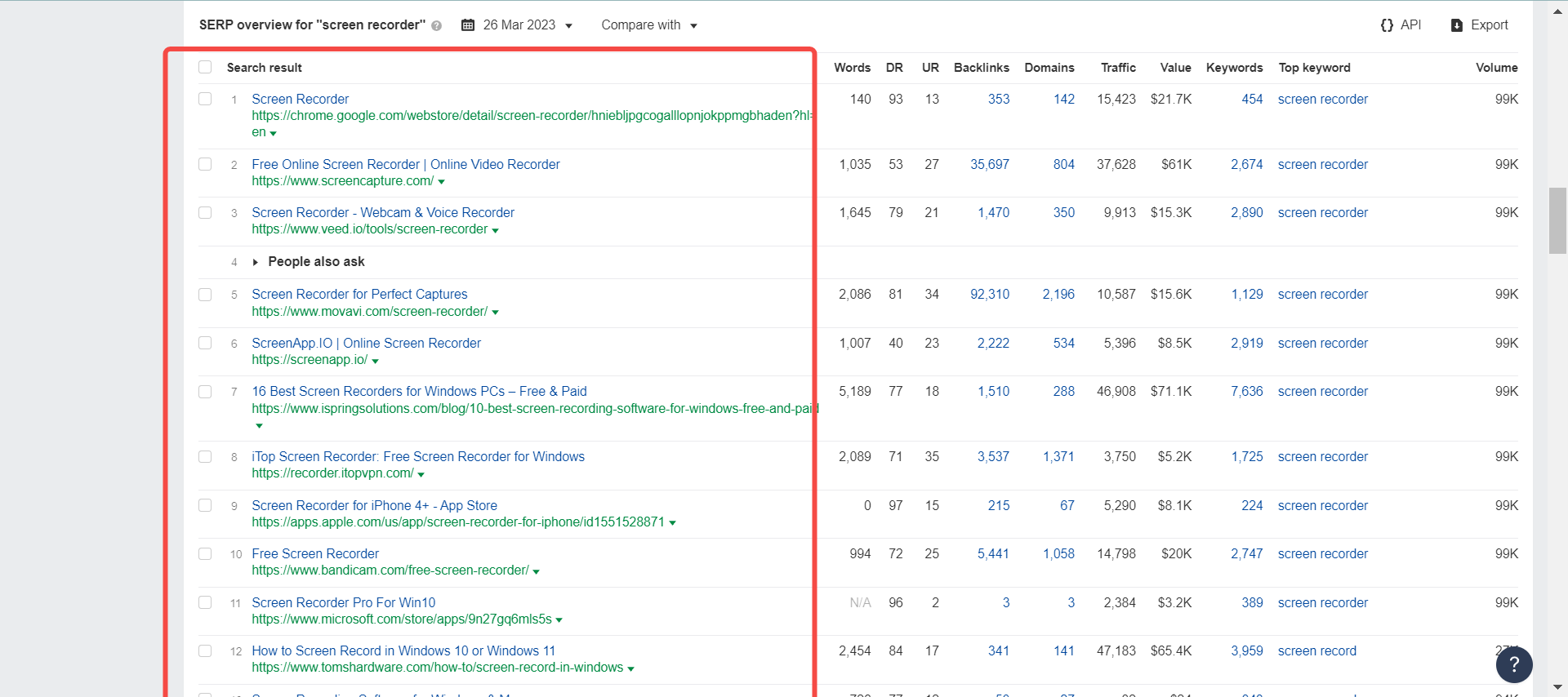Click keywords count 454 in first row
The width and height of the screenshot is (1568, 697).
pos(1252,99)
